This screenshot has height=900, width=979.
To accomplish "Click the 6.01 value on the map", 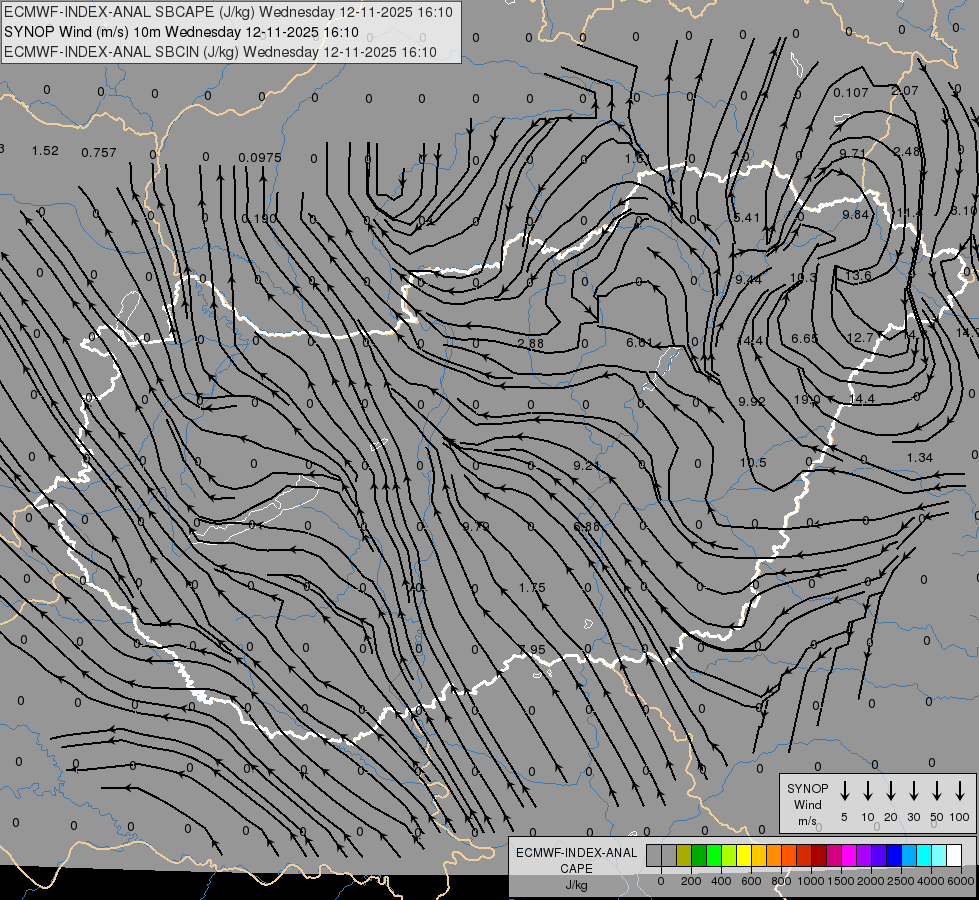I will pos(639,342).
